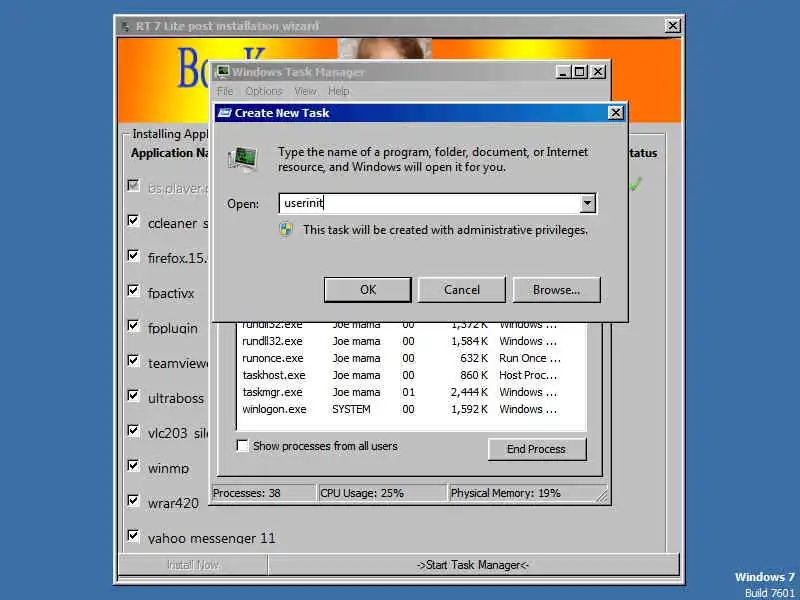Maximize the Windows Task Manager window
The image size is (800, 600).
(580, 72)
